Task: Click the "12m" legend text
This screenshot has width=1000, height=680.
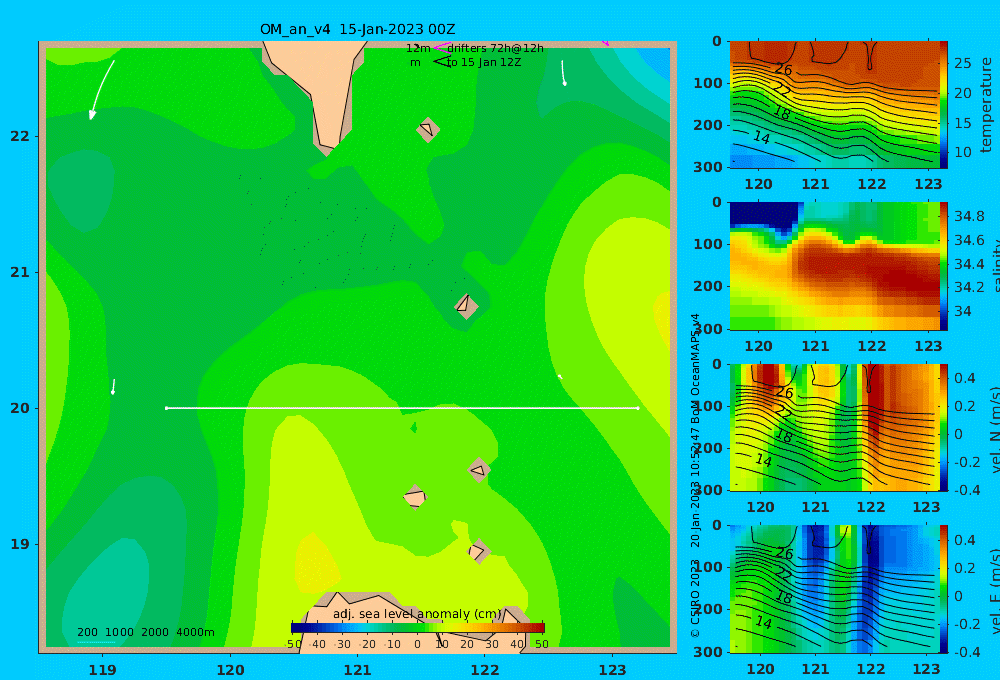Action: (x=418, y=48)
